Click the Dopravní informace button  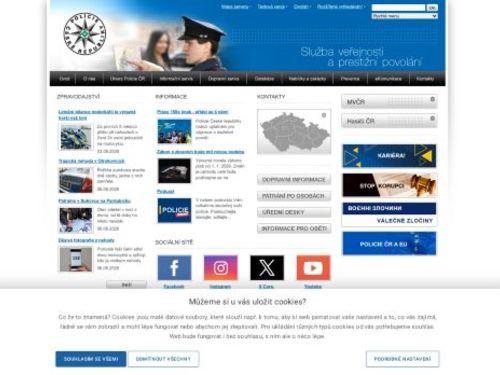point(294,180)
